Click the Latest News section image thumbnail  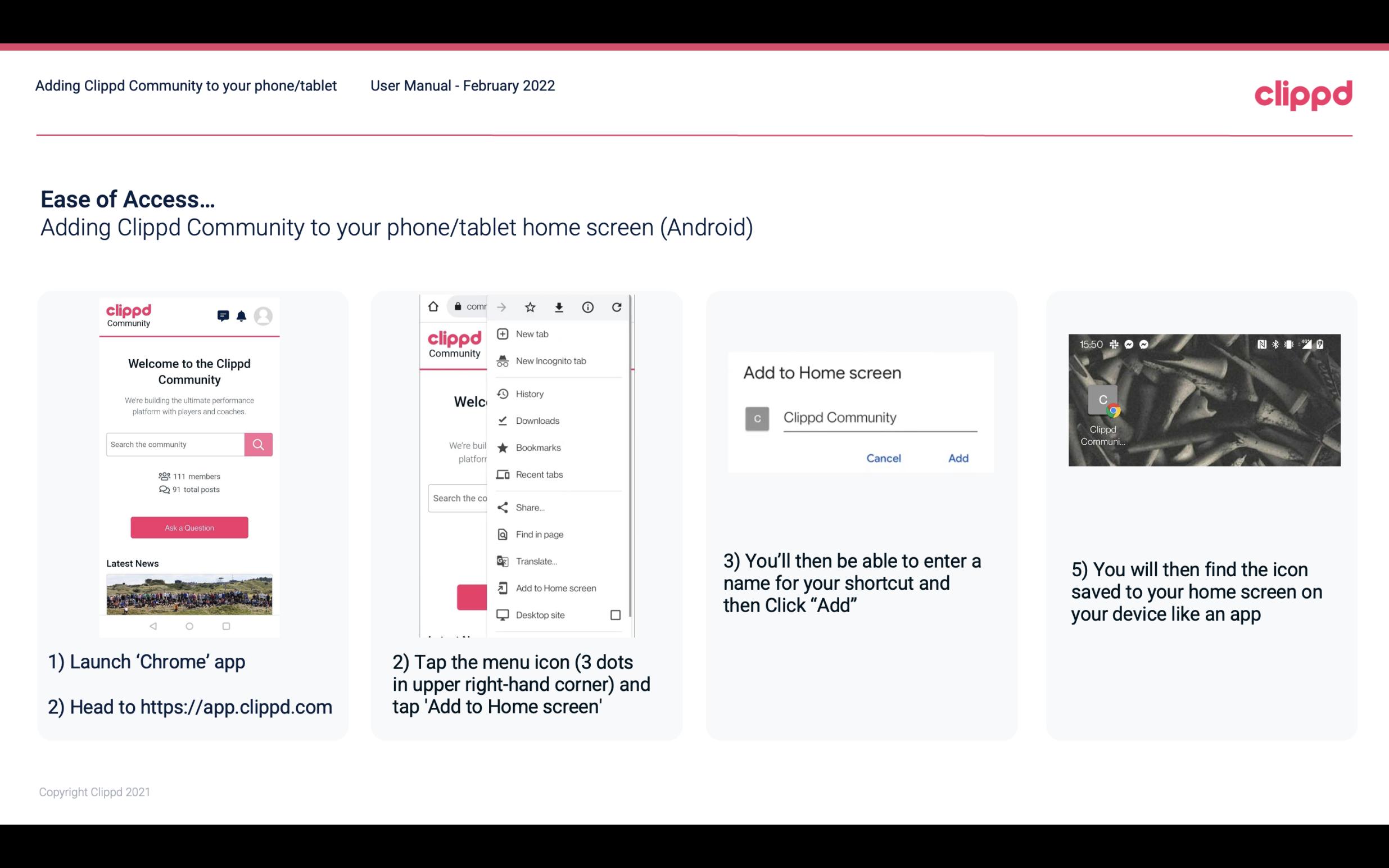[189, 594]
